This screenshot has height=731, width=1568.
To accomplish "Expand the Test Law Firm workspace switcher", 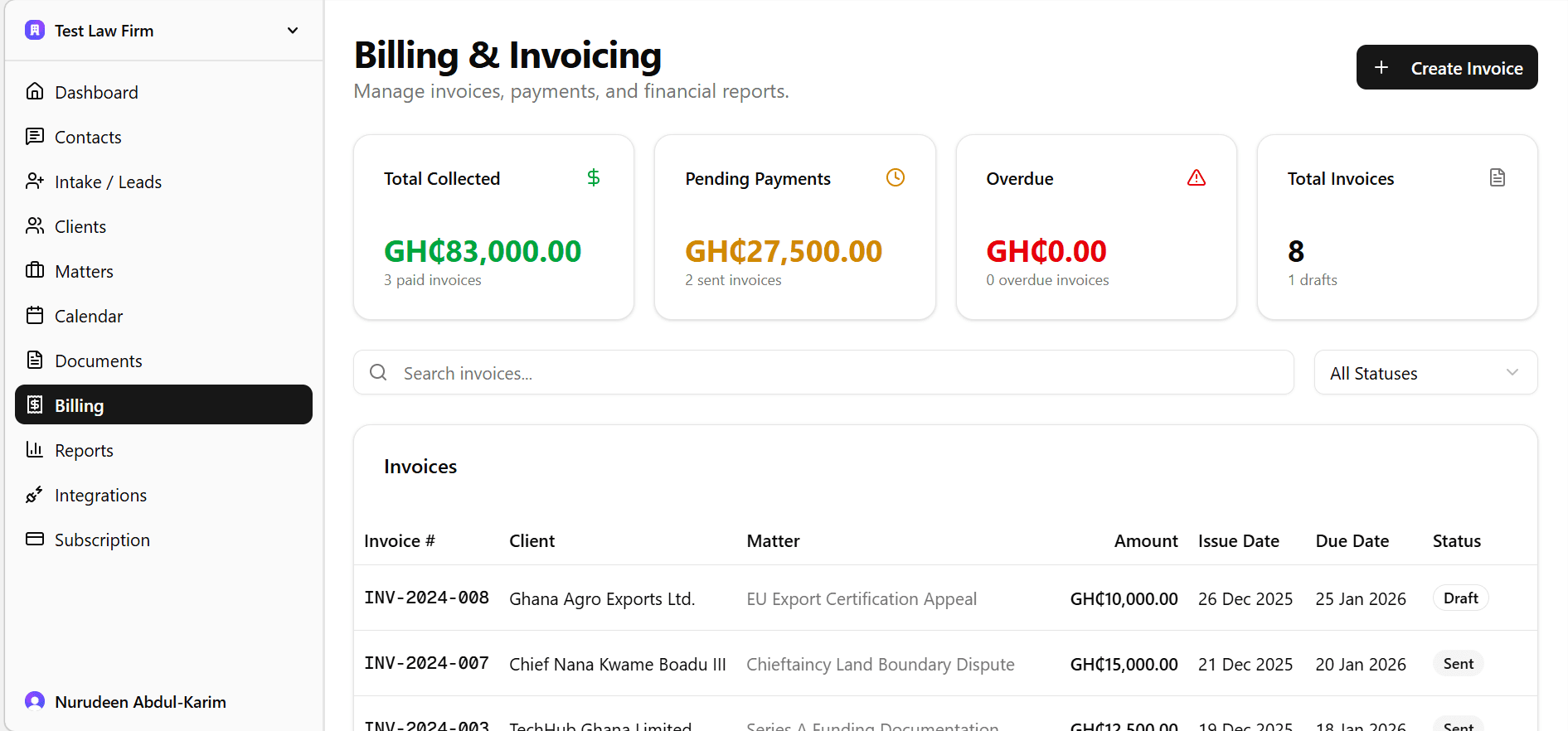I will tap(292, 30).
